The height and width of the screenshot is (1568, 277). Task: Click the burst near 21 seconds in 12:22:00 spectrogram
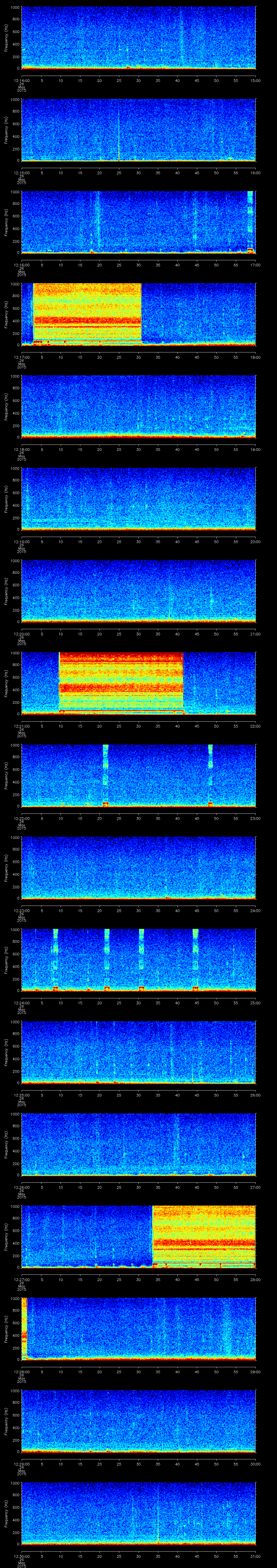click(x=105, y=775)
